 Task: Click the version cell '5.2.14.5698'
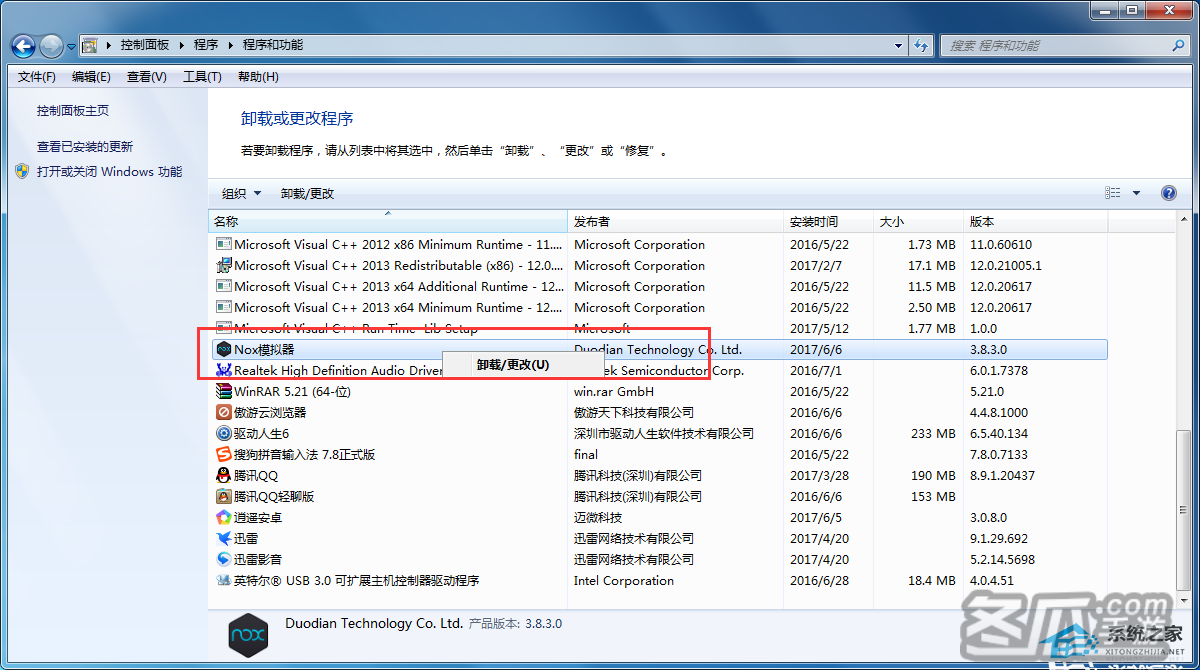[1002, 560]
